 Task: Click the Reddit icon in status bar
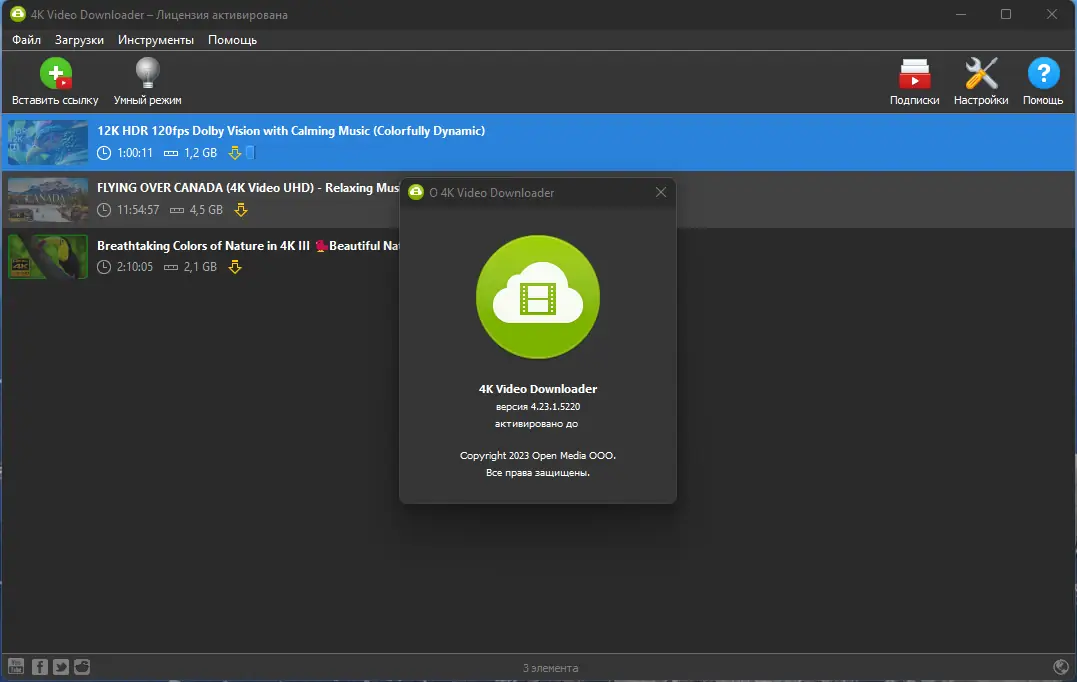82,666
